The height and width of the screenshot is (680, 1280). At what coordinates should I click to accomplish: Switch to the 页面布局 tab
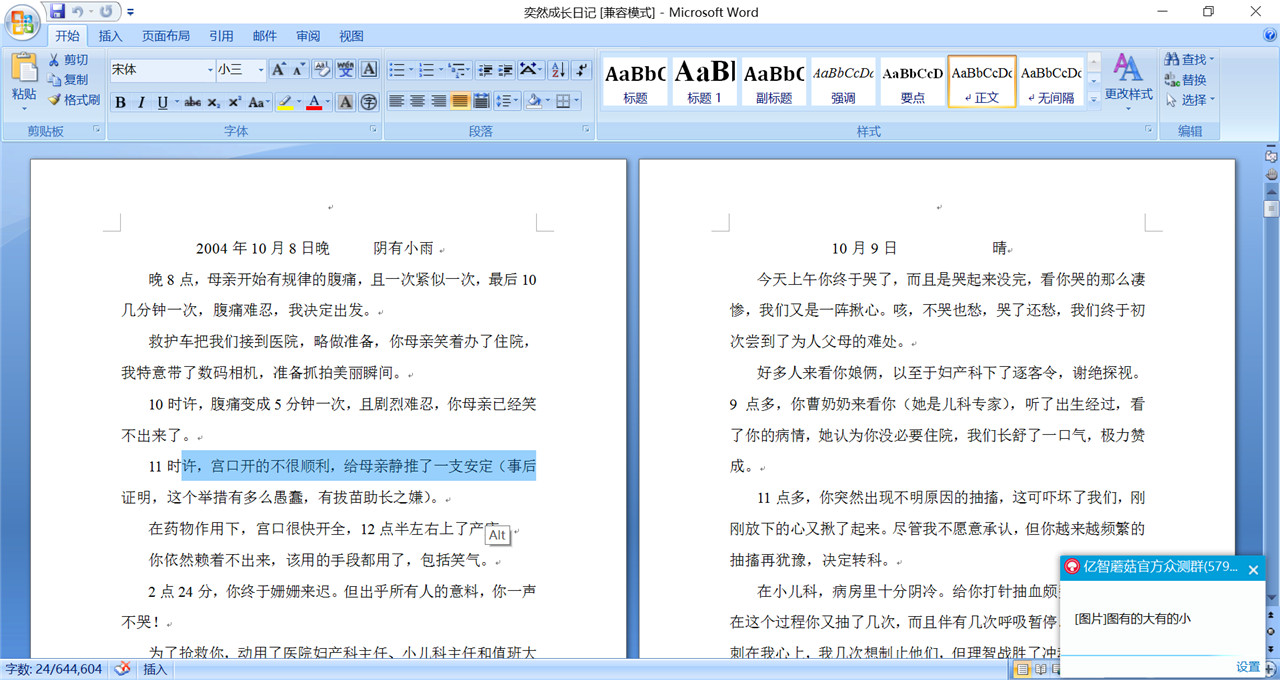[166, 36]
